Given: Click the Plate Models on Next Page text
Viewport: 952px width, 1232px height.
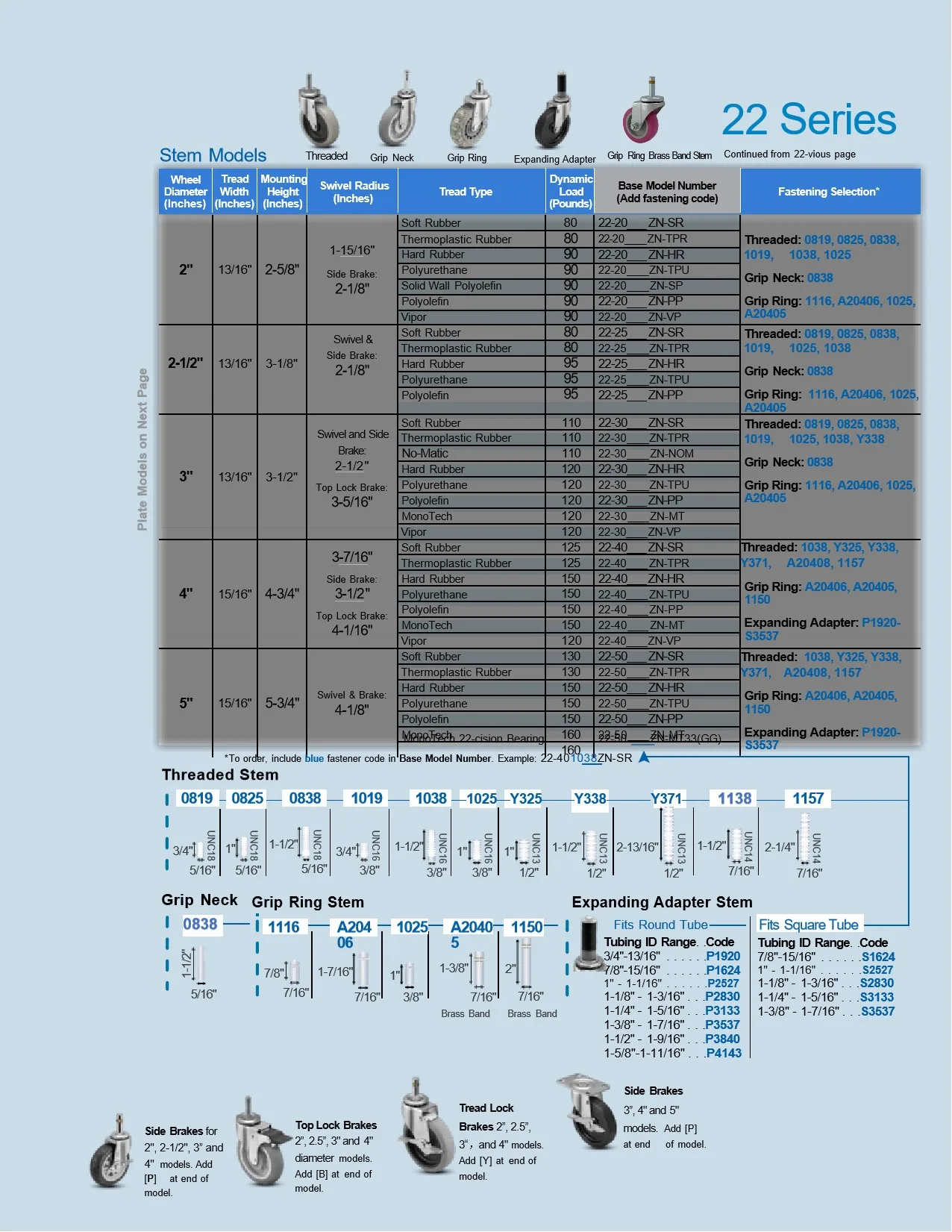Looking at the screenshot, I should 143,449.
